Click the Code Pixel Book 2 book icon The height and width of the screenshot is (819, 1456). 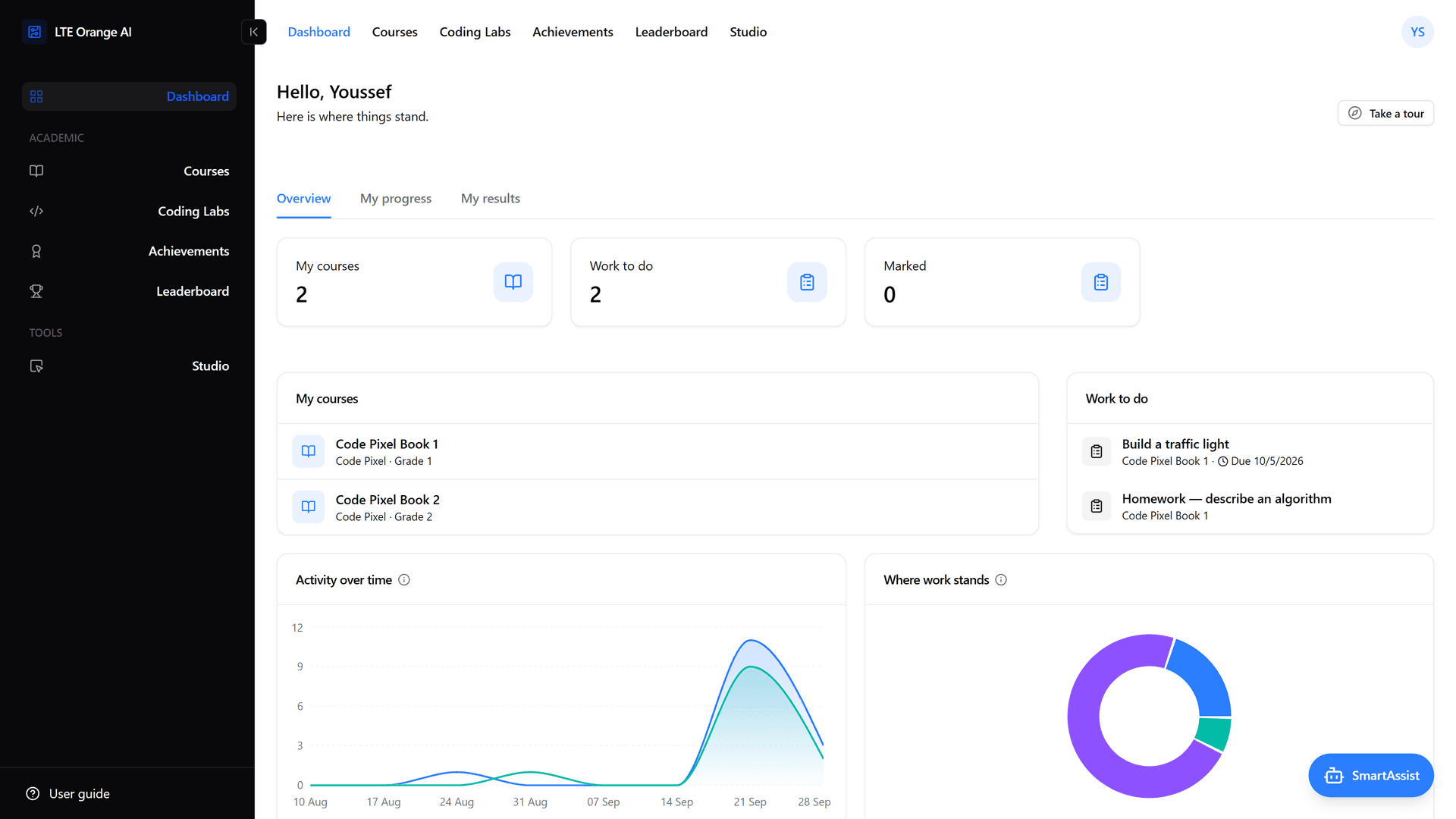(x=309, y=507)
